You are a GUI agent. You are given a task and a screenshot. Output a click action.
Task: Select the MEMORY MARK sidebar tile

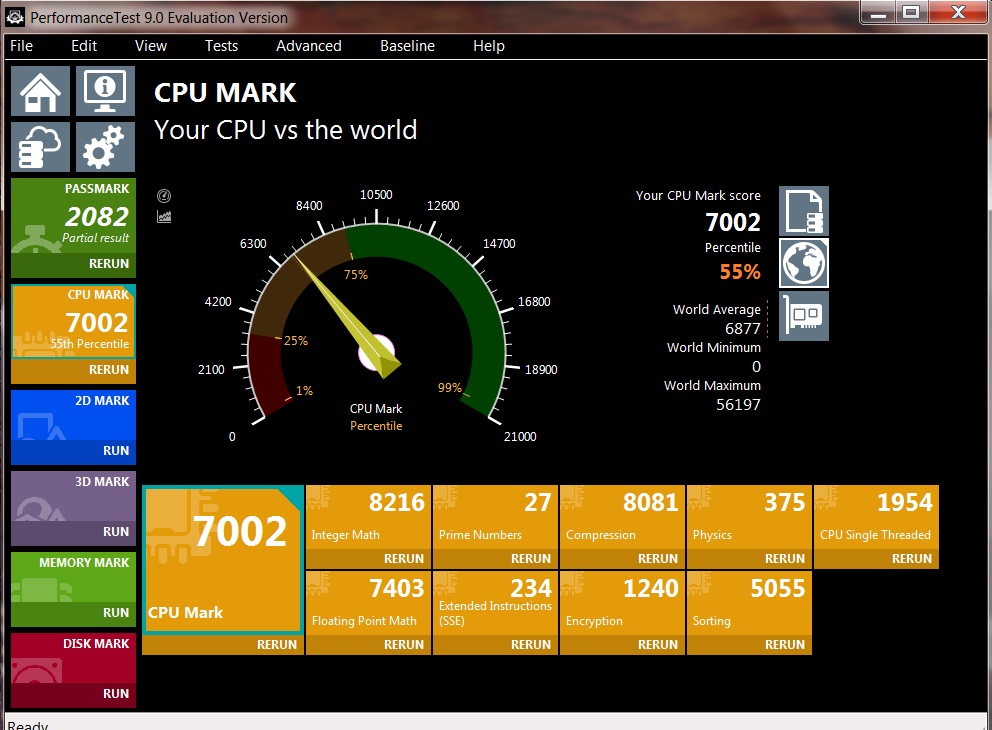[x=73, y=577]
